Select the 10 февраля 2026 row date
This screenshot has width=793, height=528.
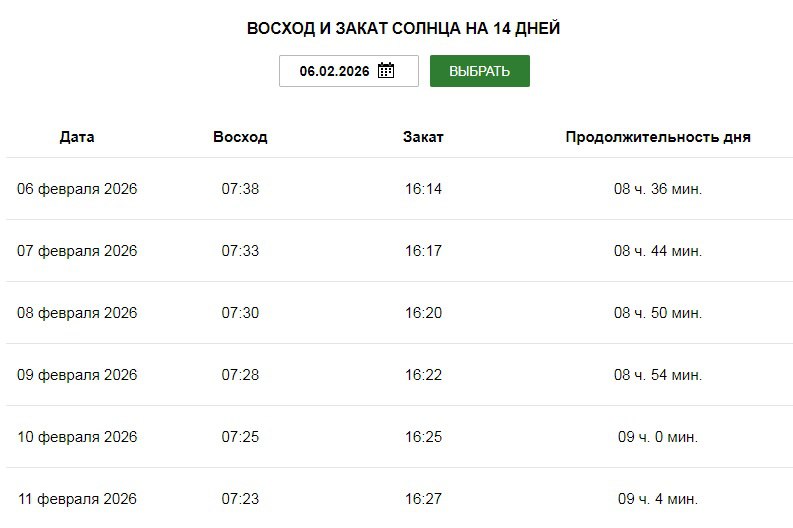pos(77,437)
